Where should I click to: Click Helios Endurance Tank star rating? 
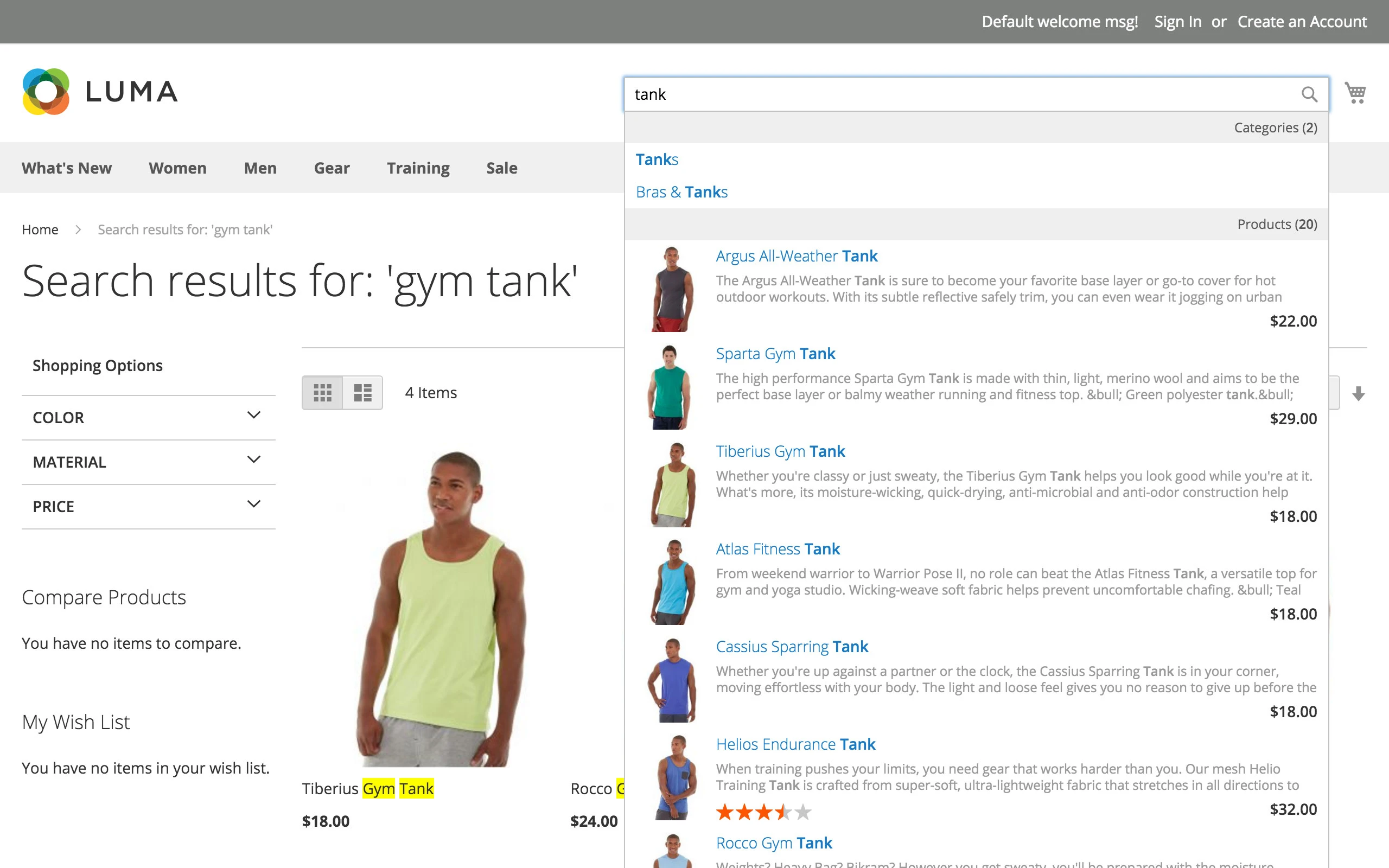tap(763, 812)
